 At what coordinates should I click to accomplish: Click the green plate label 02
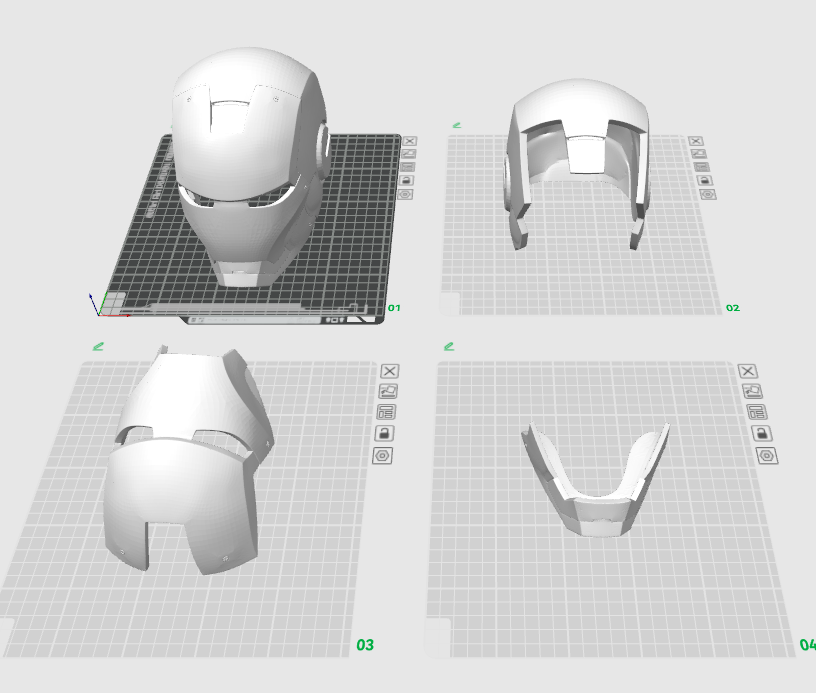(x=733, y=308)
